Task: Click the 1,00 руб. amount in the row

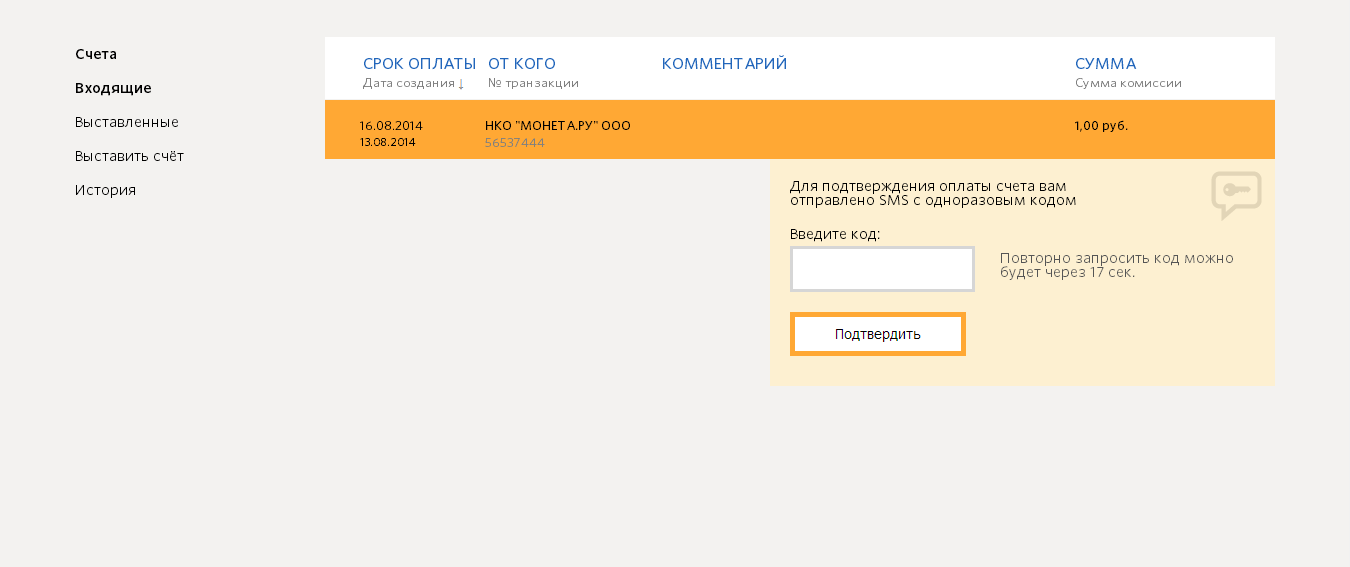Action: click(x=1101, y=126)
